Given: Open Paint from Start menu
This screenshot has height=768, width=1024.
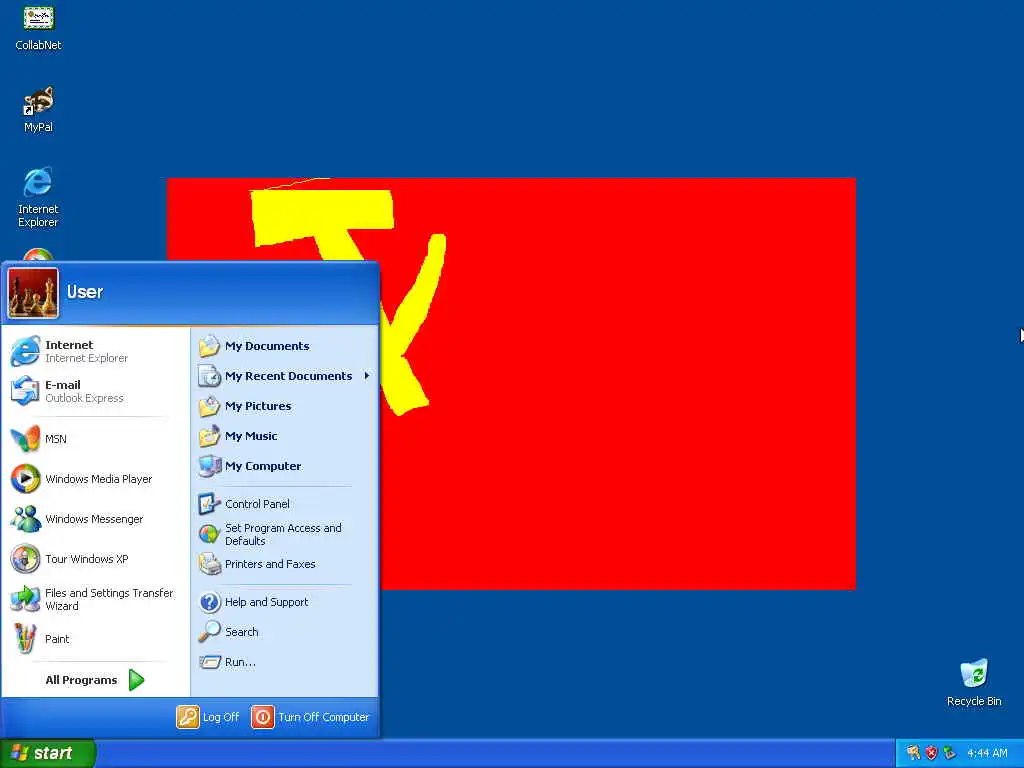Looking at the screenshot, I should 95,639.
